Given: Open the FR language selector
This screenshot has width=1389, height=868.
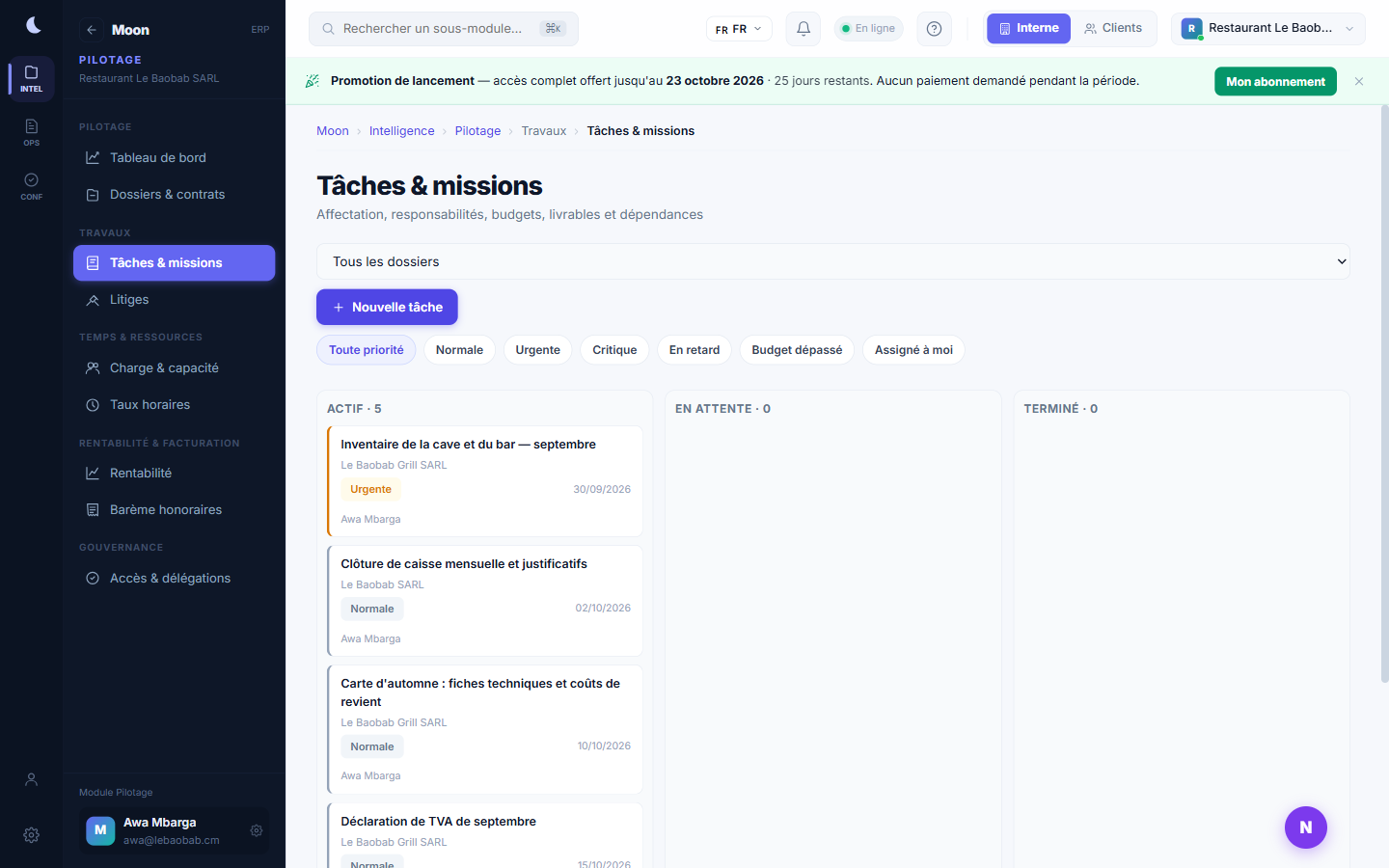Looking at the screenshot, I should point(739,29).
